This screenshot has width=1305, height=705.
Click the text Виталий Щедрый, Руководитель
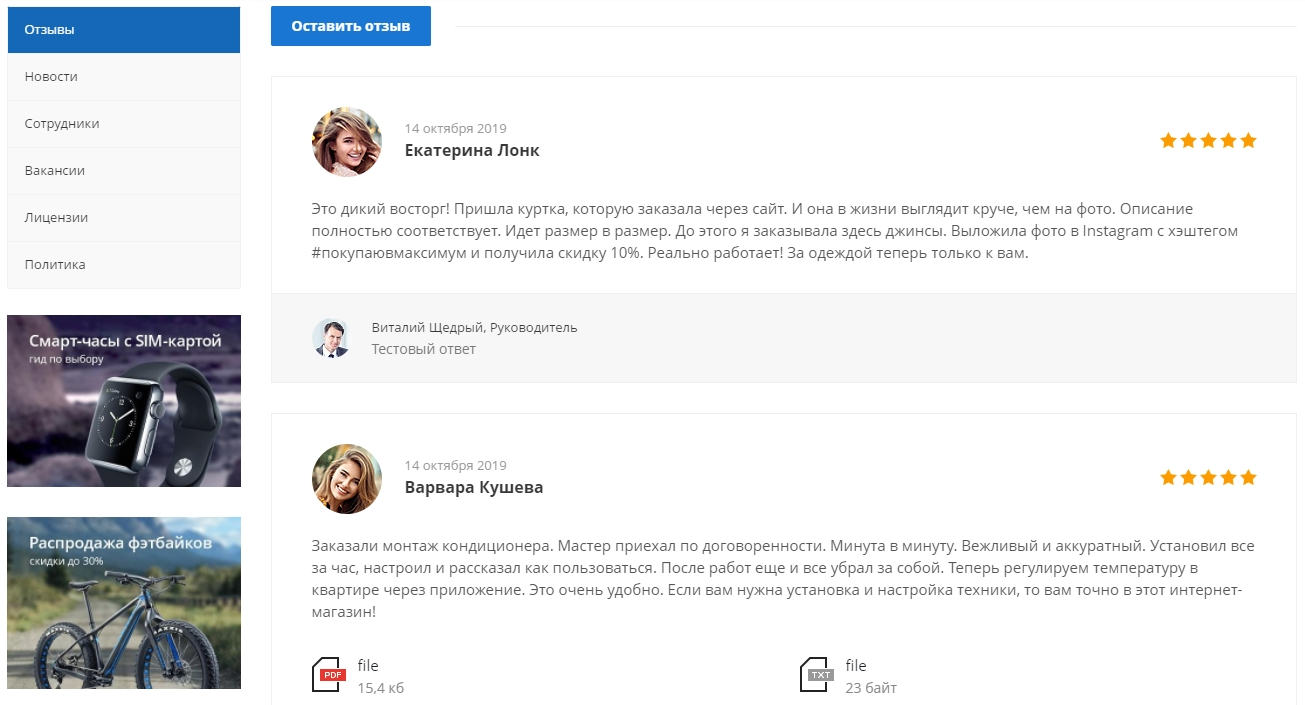(474, 328)
